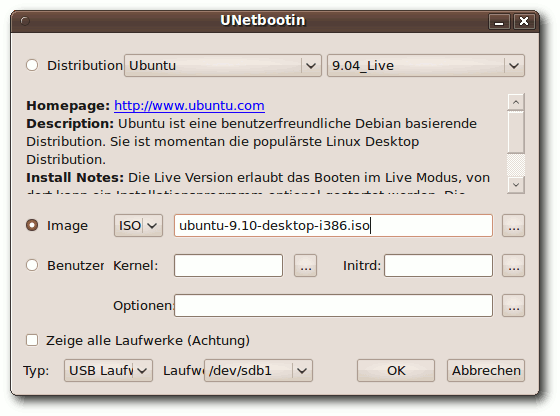Browse for Initrd file button
Viewport: 560px width, 416px height.
(513, 265)
